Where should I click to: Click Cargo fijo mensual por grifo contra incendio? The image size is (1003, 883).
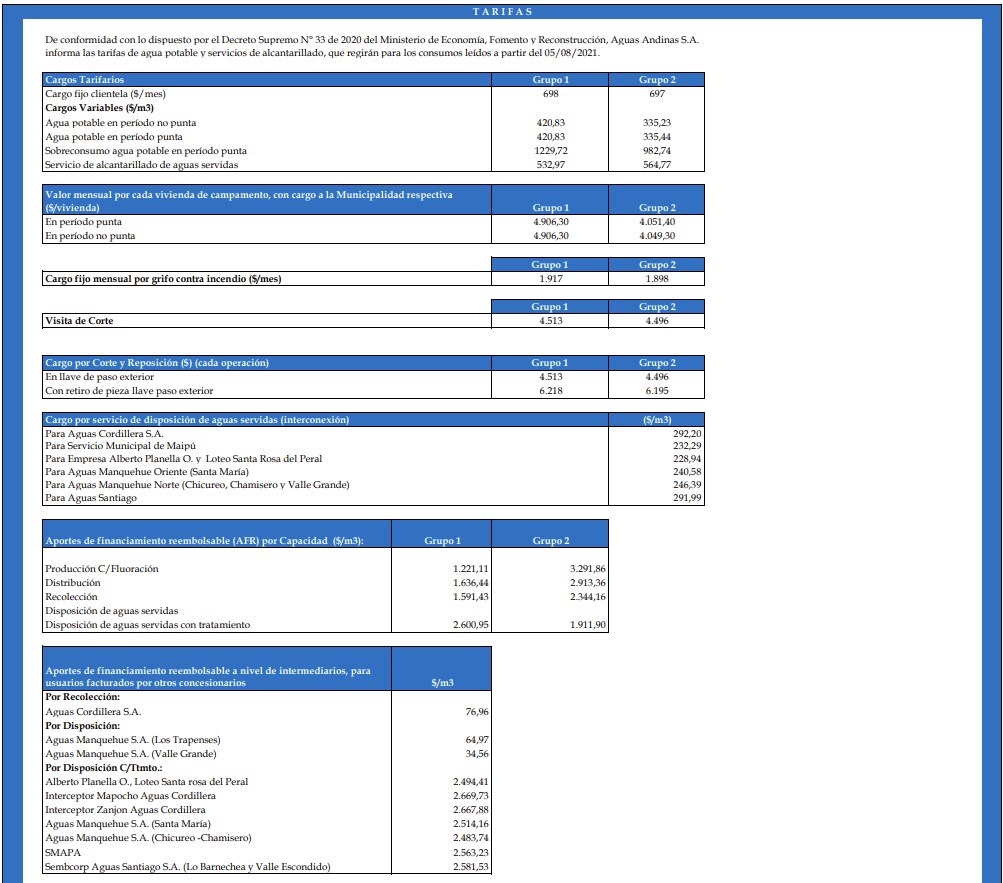[x=163, y=279]
